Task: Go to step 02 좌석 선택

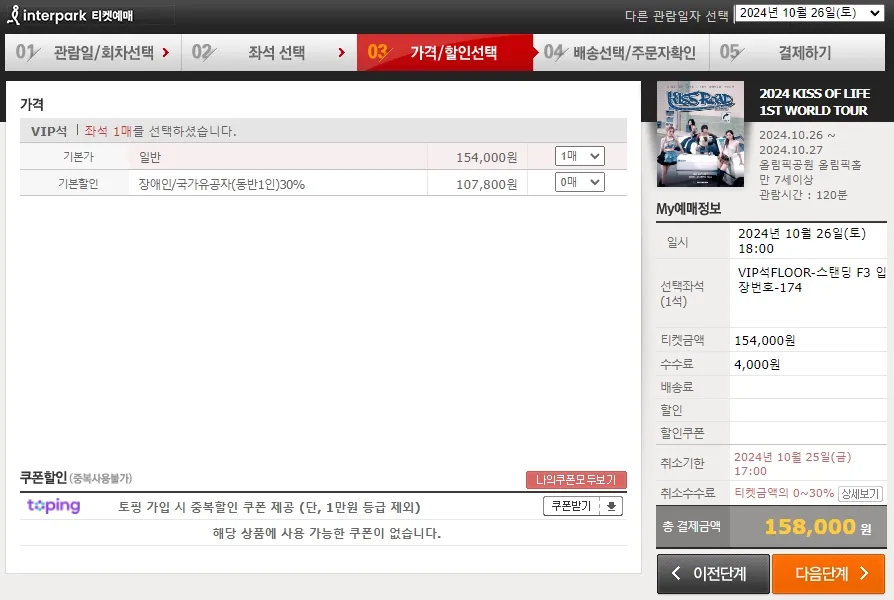Action: tap(270, 52)
